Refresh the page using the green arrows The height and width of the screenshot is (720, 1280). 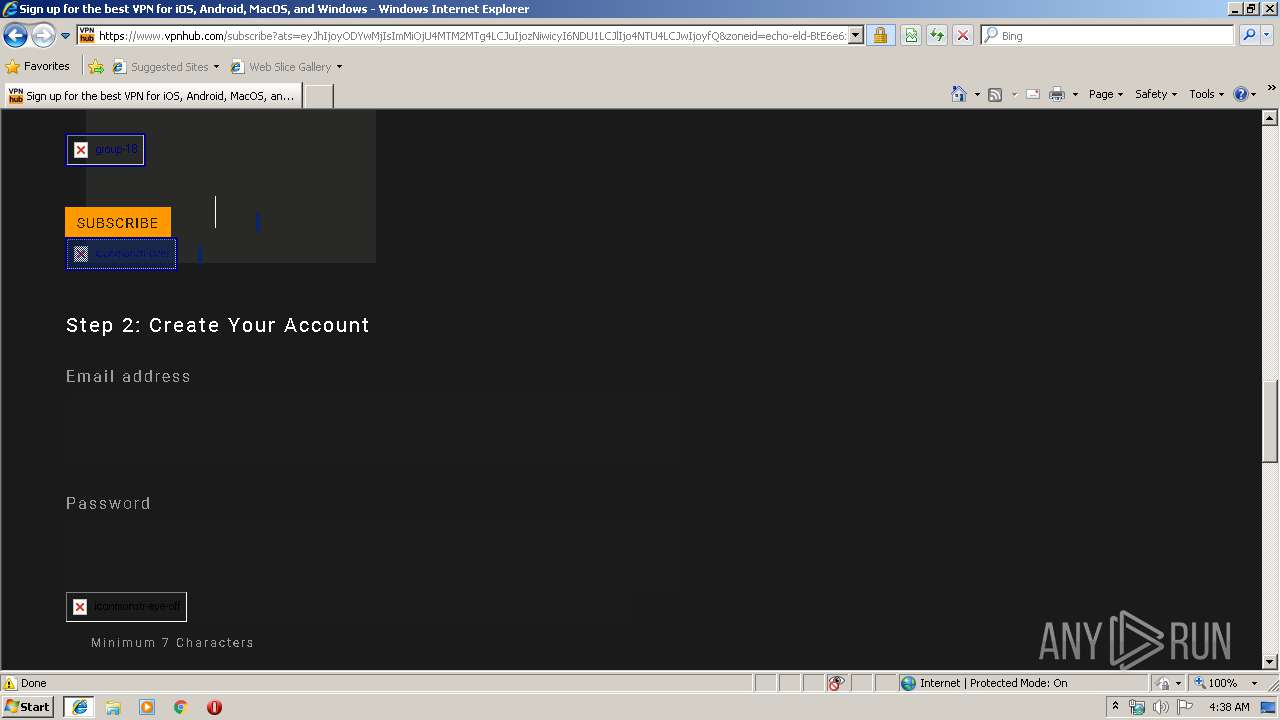click(937, 36)
